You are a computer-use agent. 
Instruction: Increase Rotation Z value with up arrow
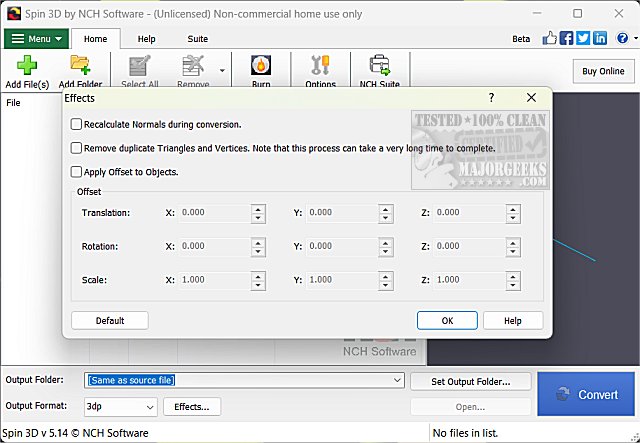point(513,243)
